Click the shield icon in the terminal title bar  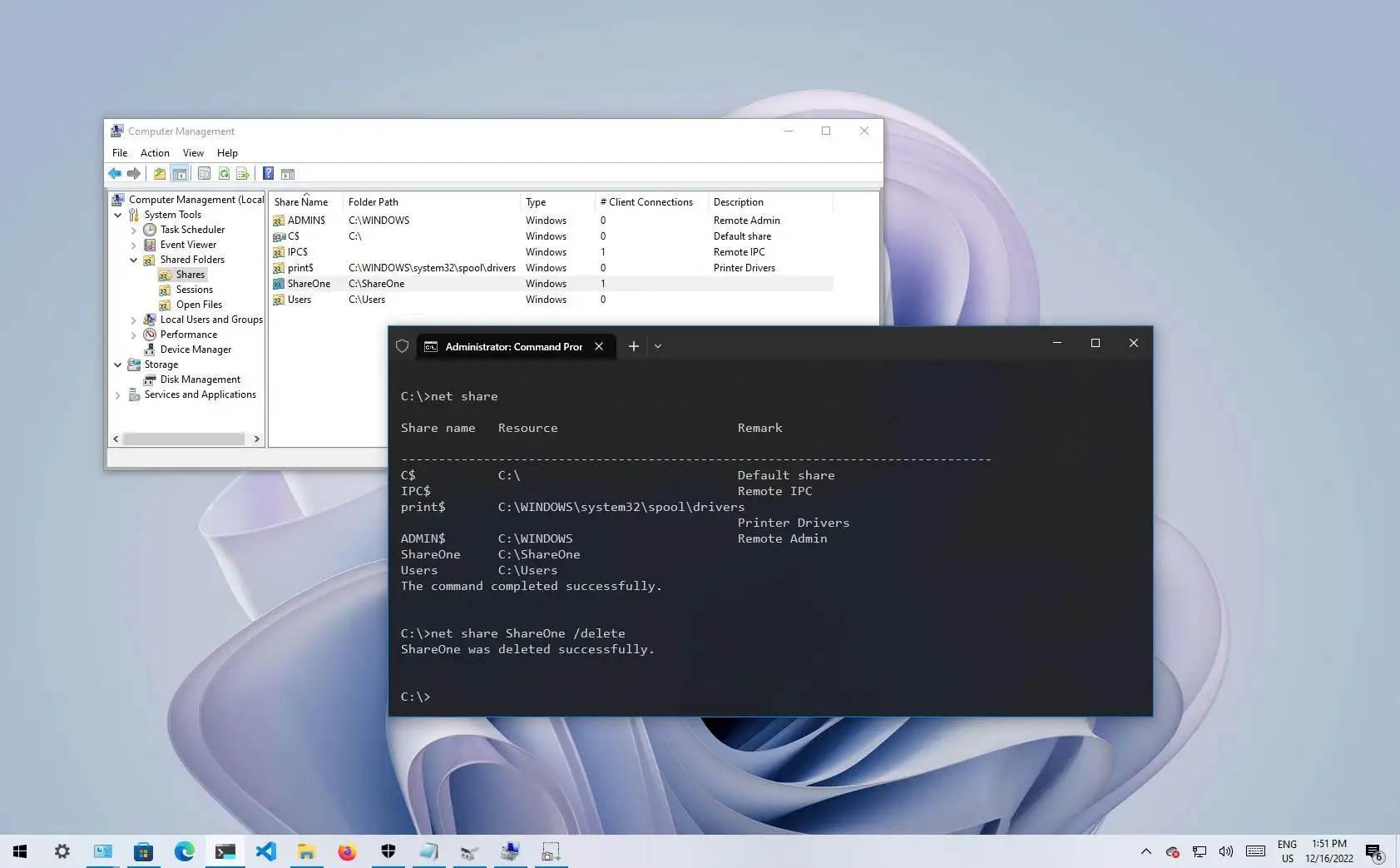coord(402,345)
